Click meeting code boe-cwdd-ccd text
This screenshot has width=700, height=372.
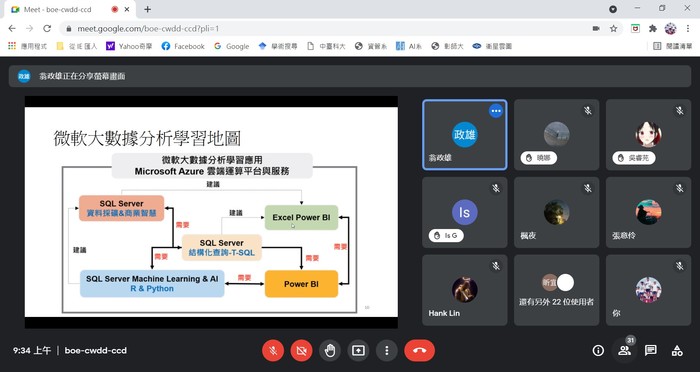[96, 351]
